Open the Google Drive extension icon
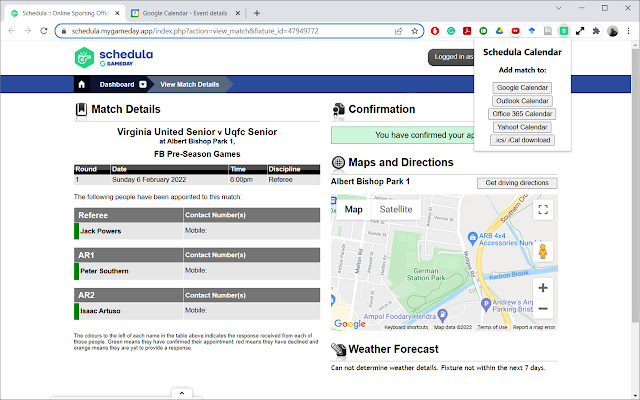640x400 pixels. [x=499, y=31]
